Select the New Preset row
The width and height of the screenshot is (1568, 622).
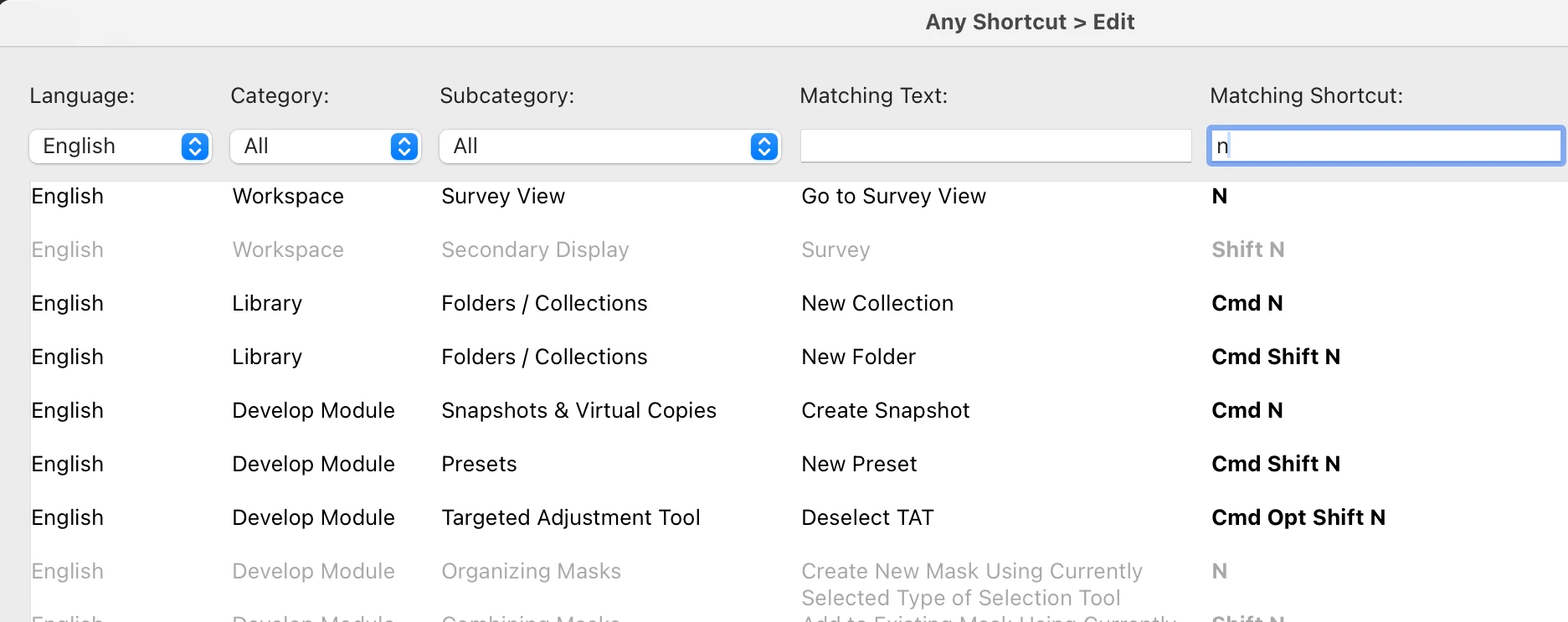tap(859, 465)
